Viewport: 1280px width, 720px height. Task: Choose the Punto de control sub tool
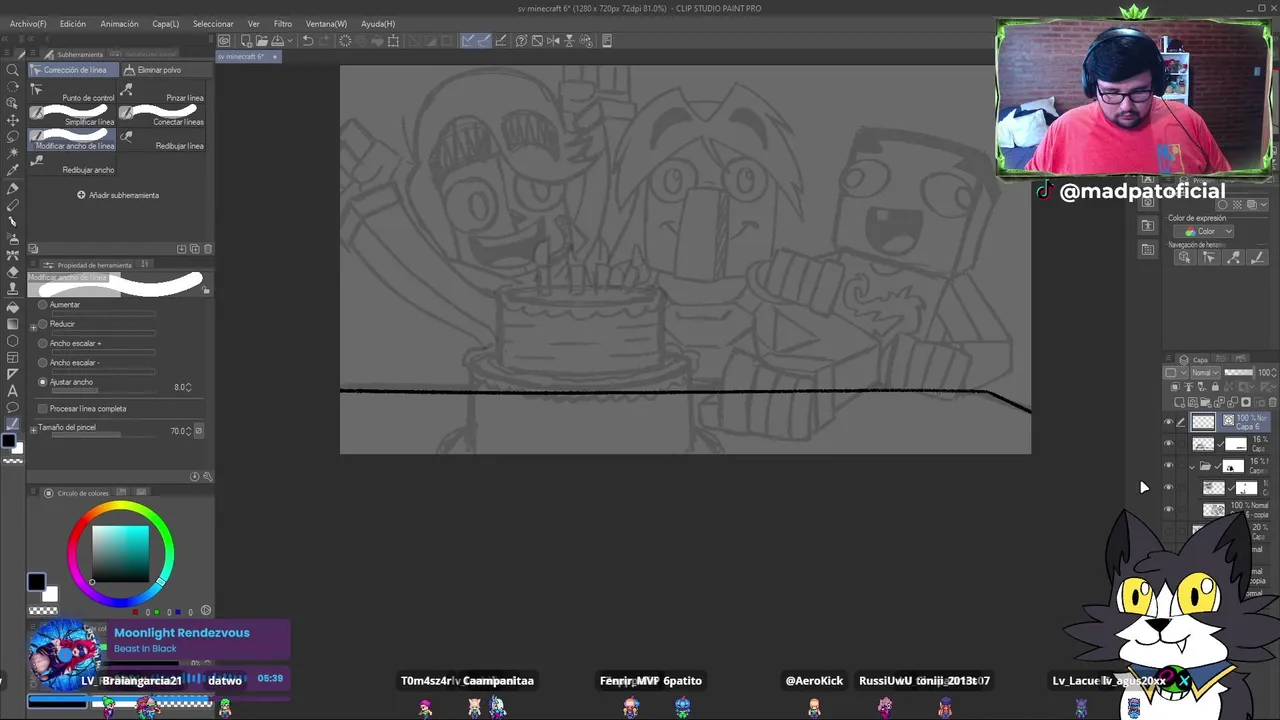(x=72, y=93)
